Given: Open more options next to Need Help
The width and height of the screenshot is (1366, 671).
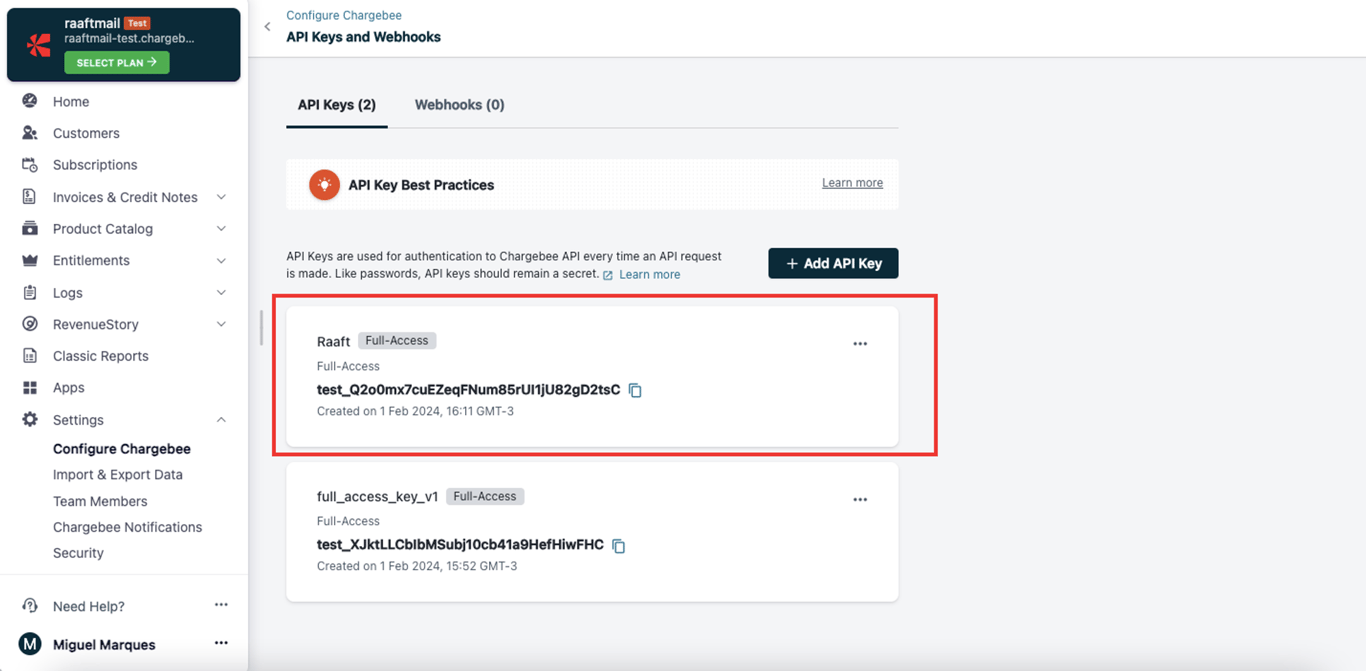Looking at the screenshot, I should (221, 605).
